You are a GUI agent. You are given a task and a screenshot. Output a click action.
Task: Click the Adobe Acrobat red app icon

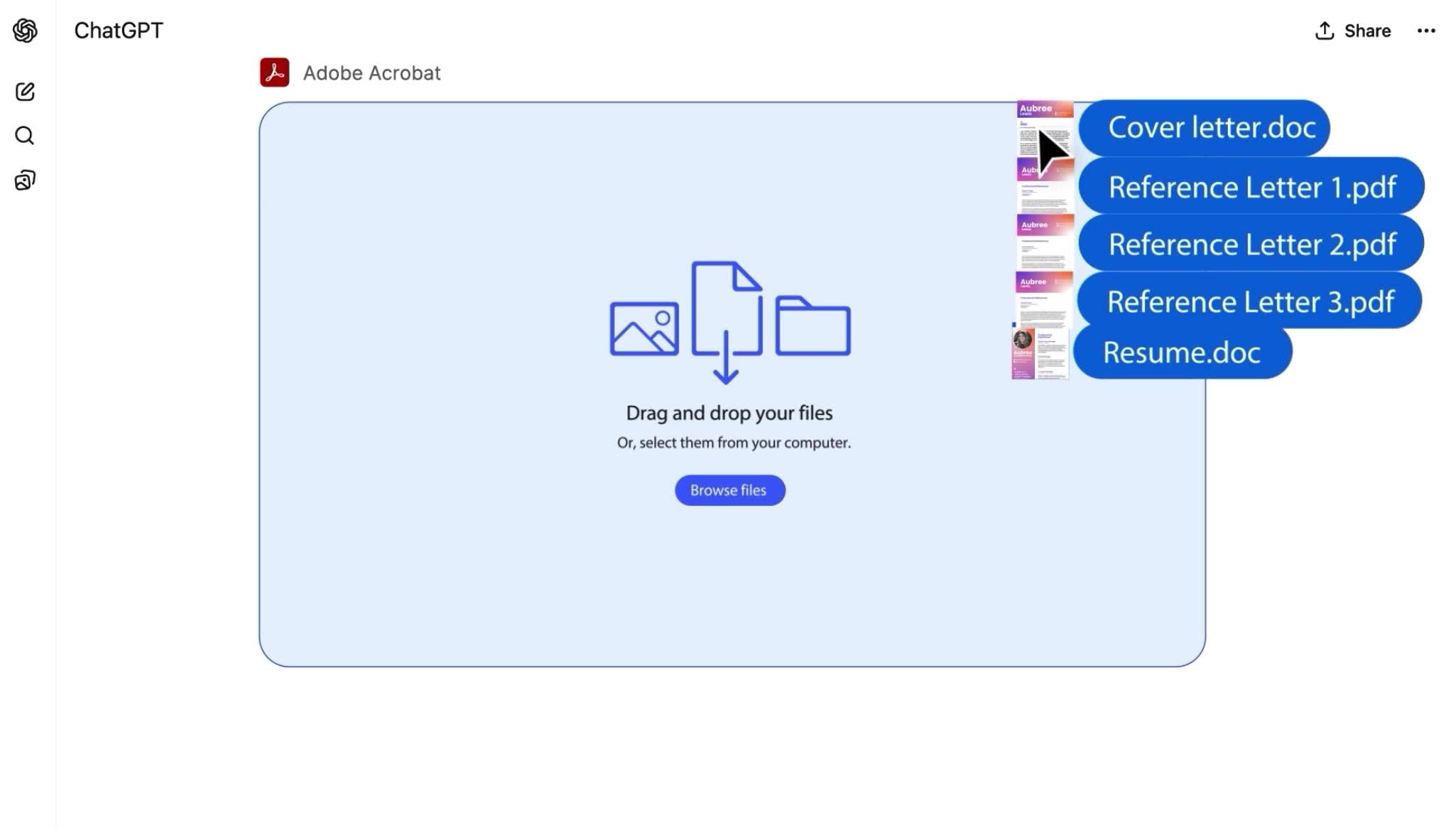[274, 72]
